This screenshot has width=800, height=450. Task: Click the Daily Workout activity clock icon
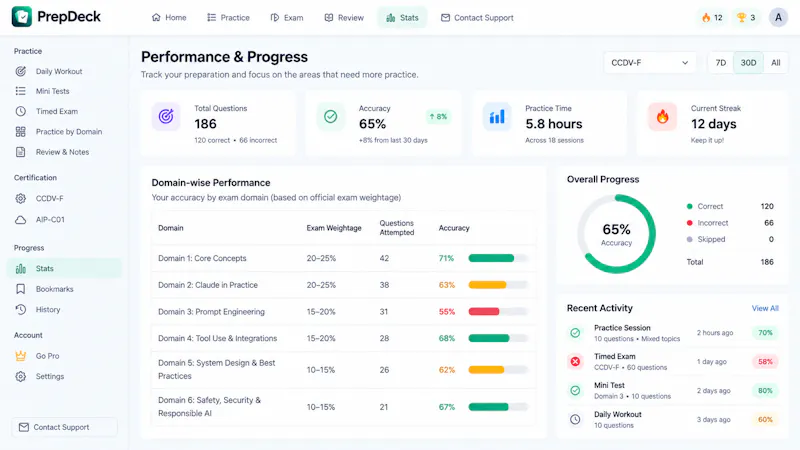pyautogui.click(x=575, y=419)
